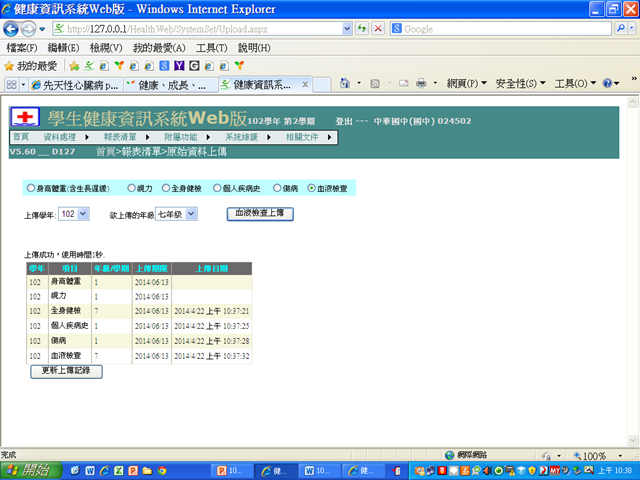Click the Home icon in command bar

pyautogui.click(x=345, y=83)
